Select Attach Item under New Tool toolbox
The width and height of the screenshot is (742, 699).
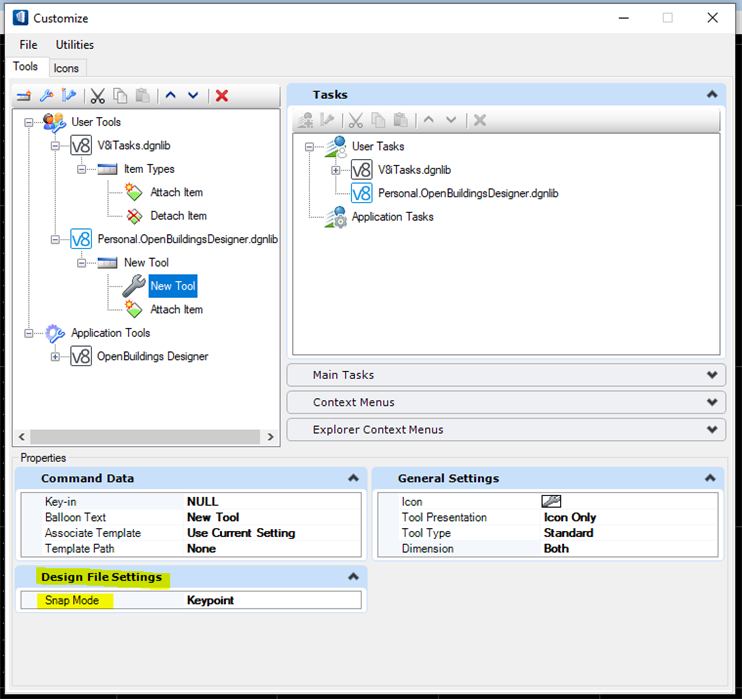177,310
